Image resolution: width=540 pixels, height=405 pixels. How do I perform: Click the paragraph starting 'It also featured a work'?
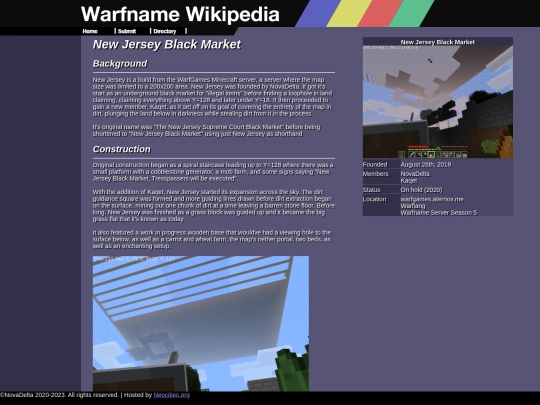click(212, 239)
